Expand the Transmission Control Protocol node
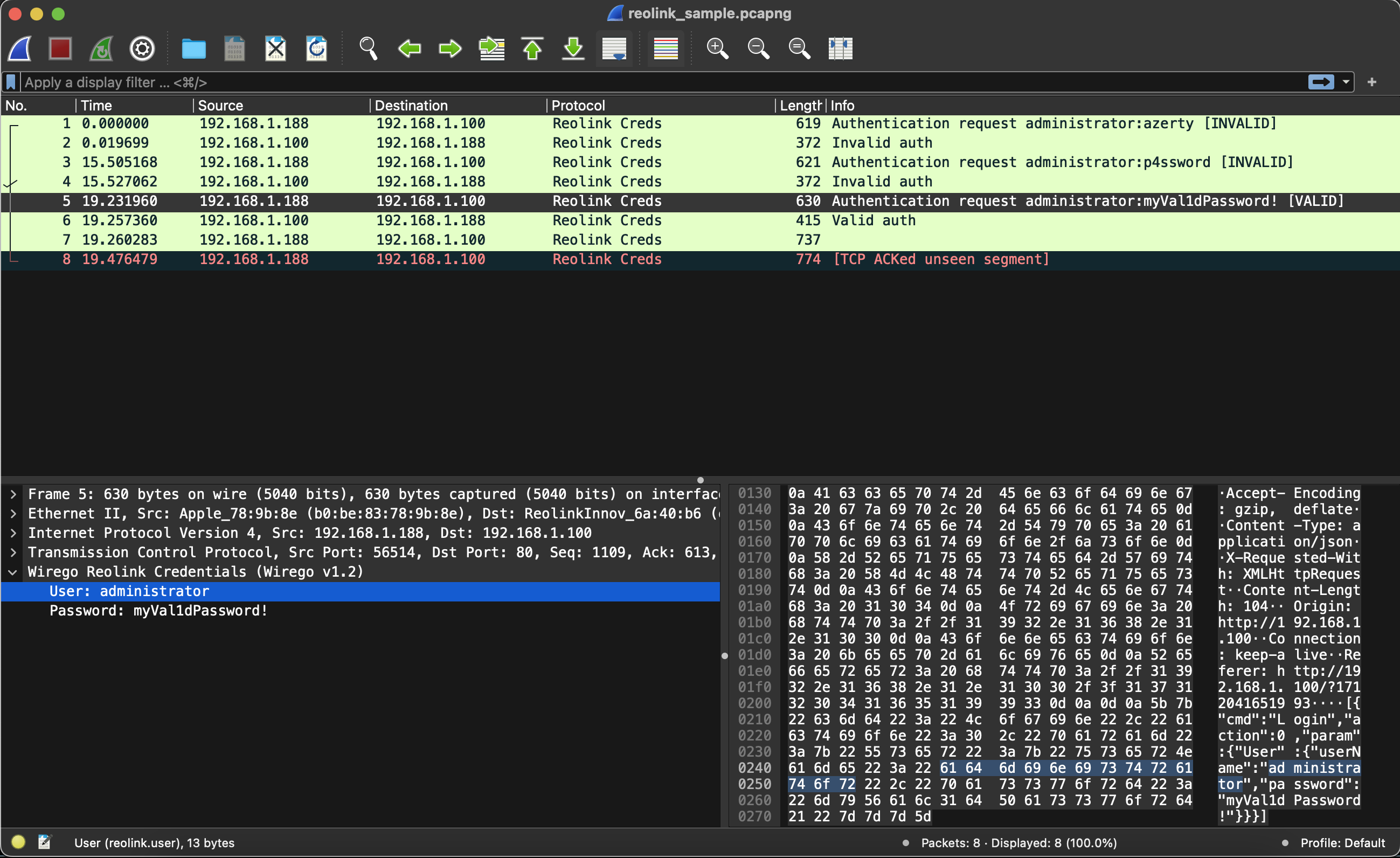1400x858 pixels. [x=12, y=552]
